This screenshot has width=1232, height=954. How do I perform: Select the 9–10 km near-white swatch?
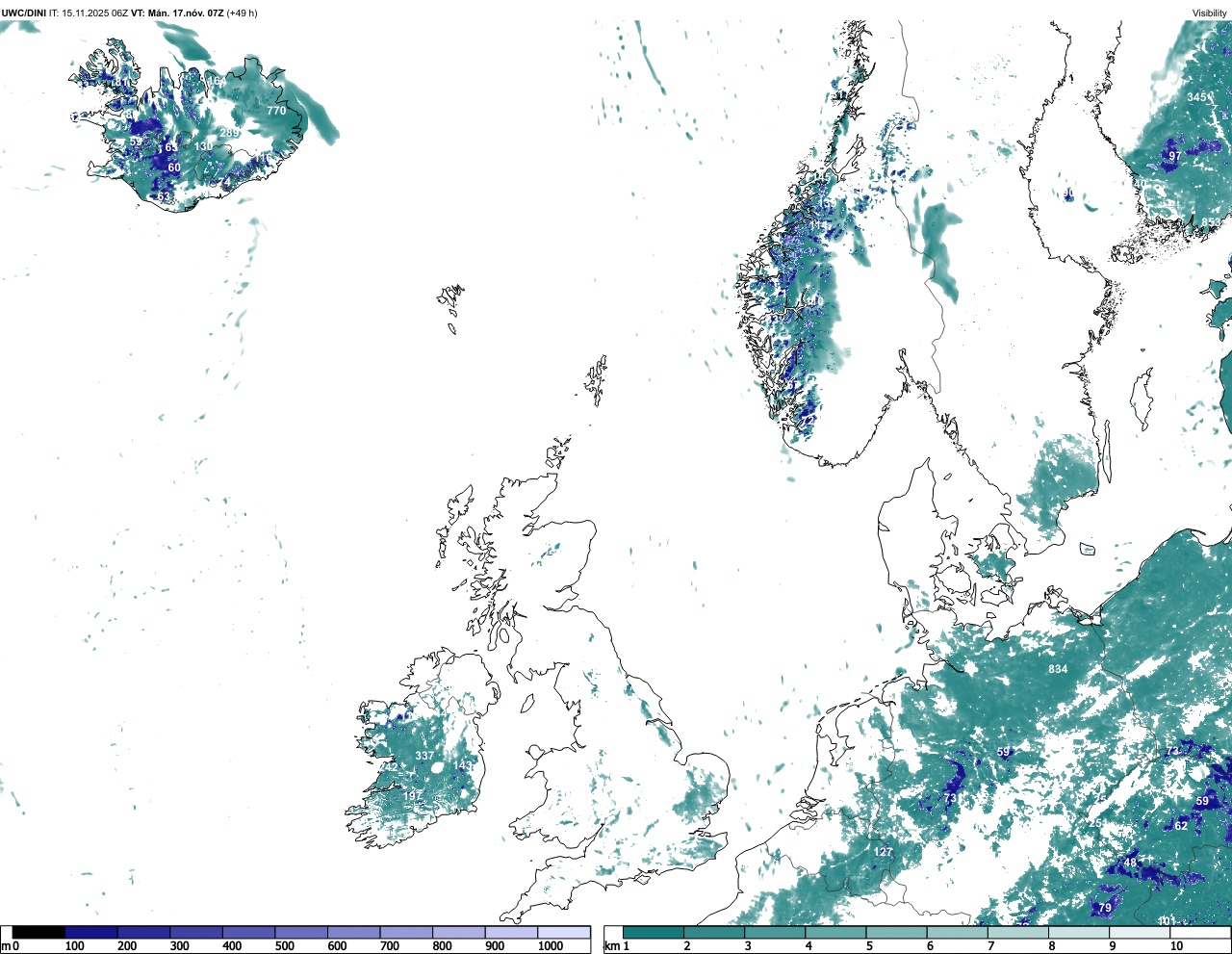click(1139, 933)
